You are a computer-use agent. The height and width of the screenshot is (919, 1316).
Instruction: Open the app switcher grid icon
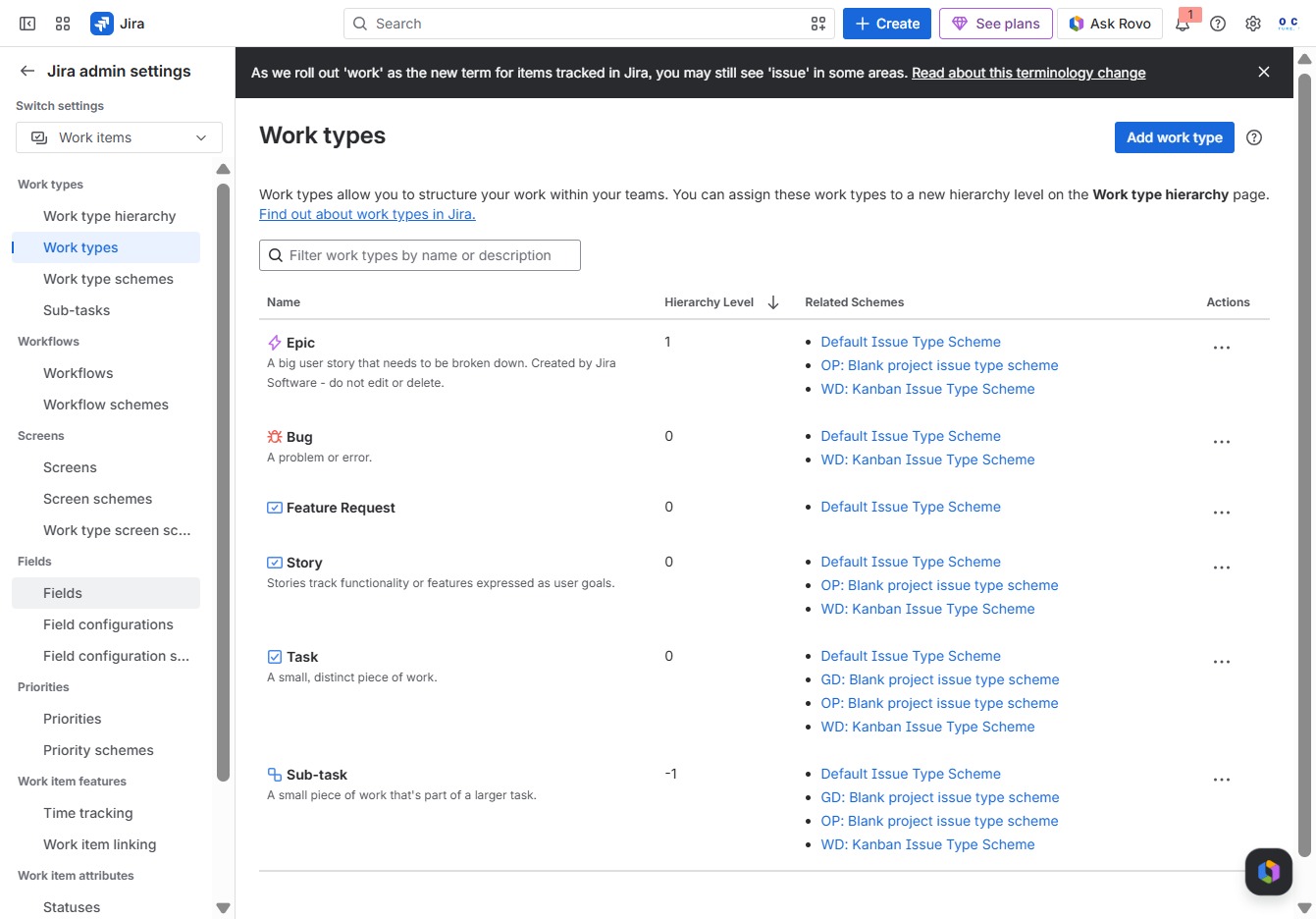pos(63,24)
